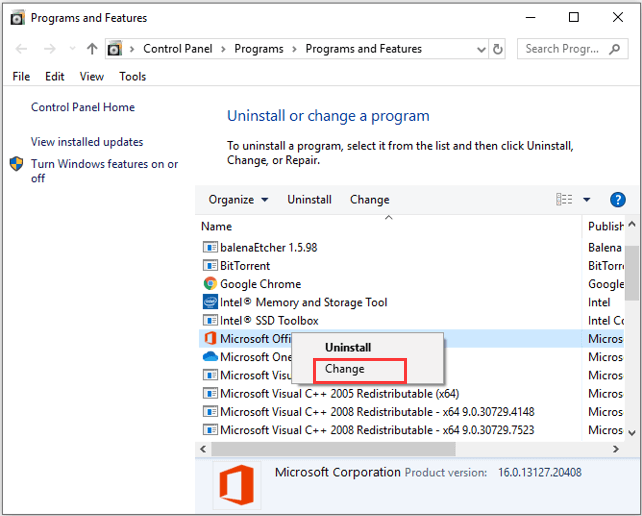The height and width of the screenshot is (516, 642).
Task: Click the view layout icon in toolbar
Action: coord(565,200)
